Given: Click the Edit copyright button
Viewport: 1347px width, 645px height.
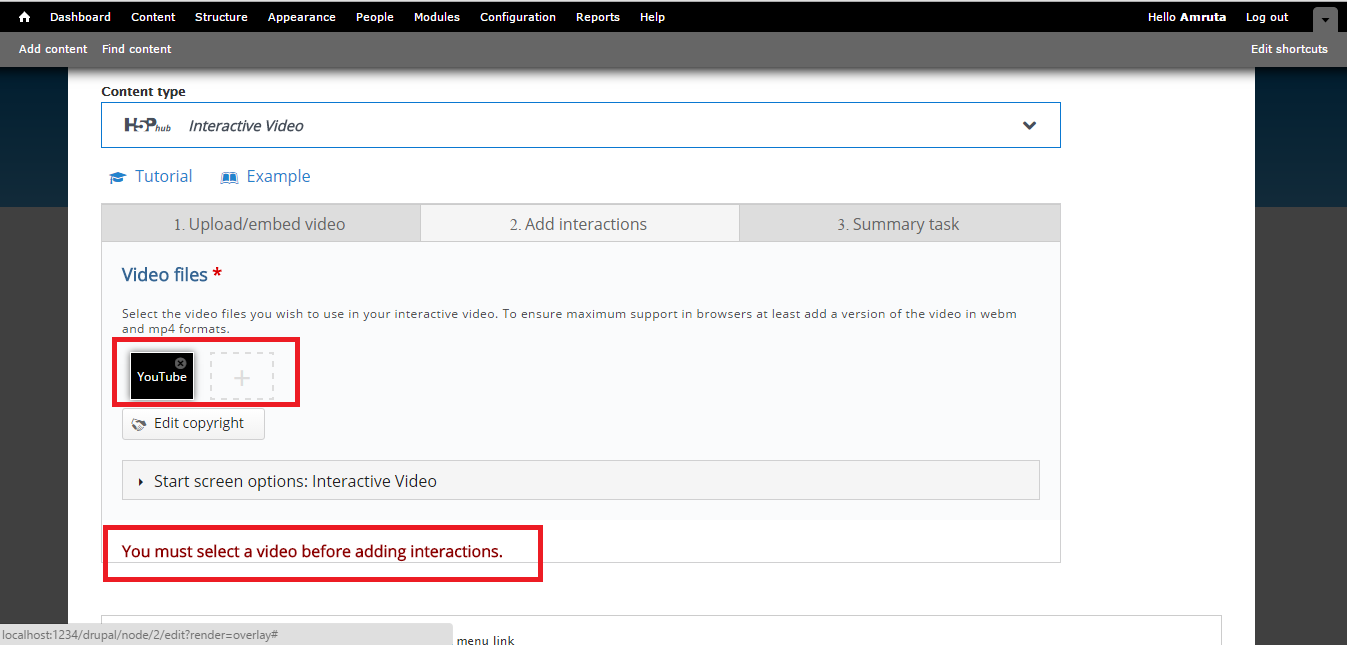Looking at the screenshot, I should tap(193, 423).
